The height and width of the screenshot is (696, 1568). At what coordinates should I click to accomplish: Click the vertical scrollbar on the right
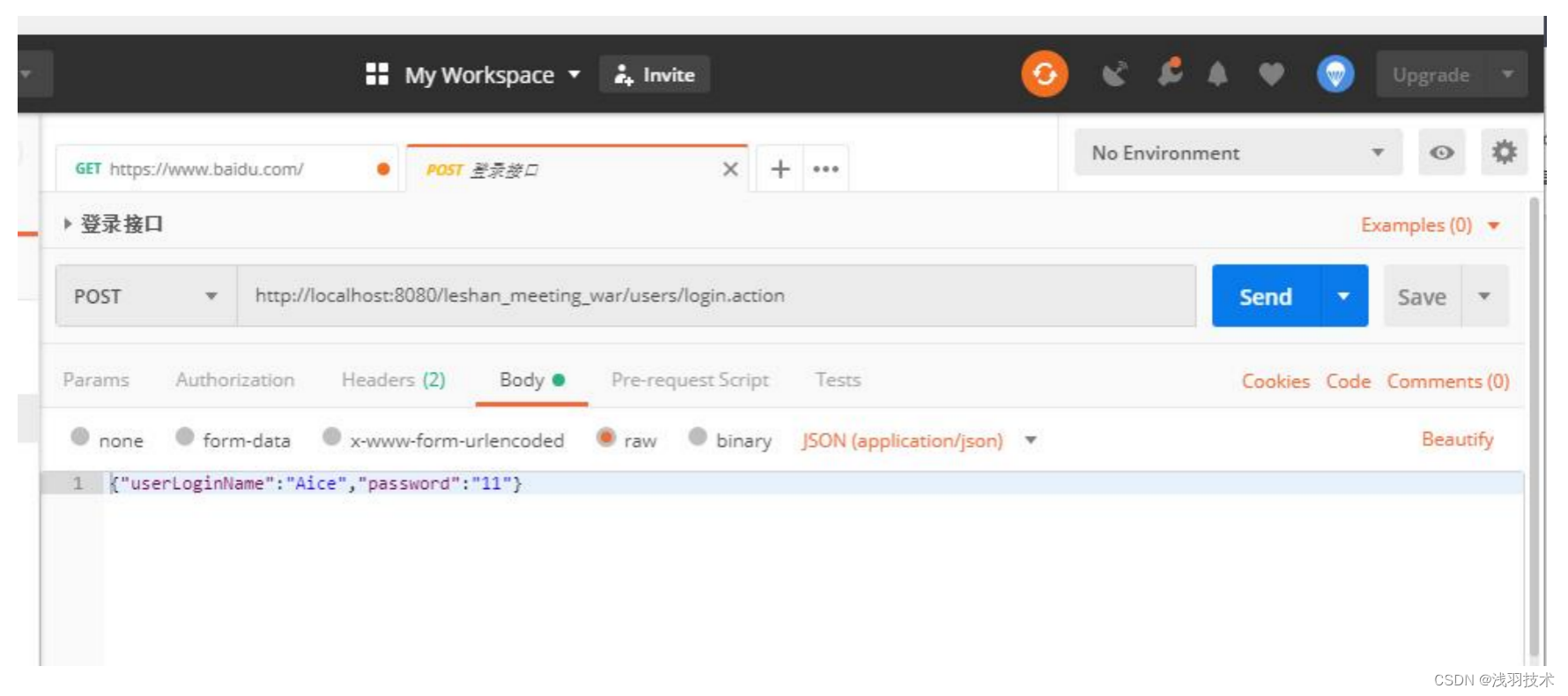click(1534, 427)
